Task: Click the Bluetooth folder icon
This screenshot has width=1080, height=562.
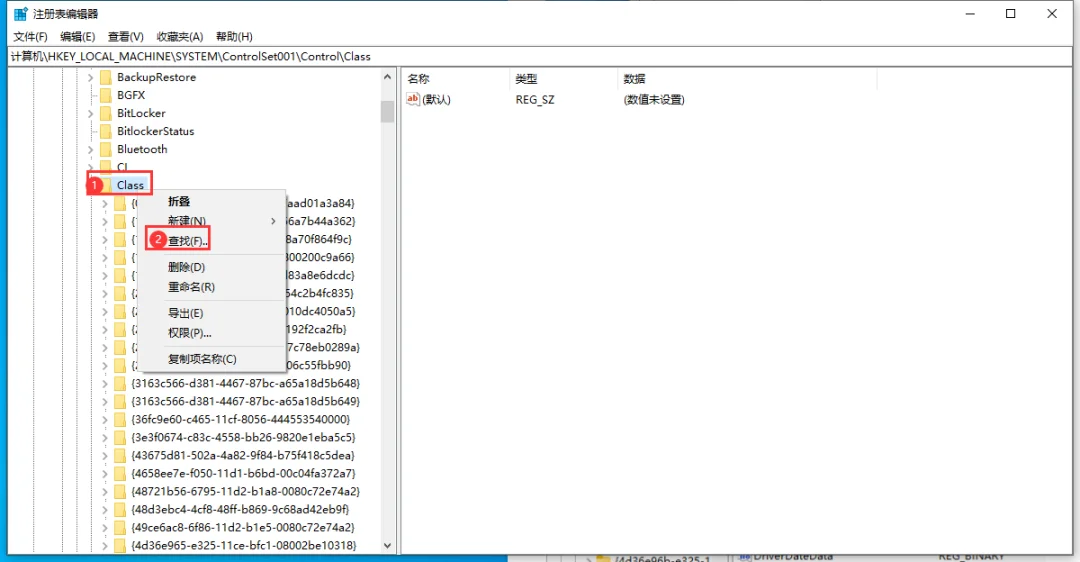Action: point(105,149)
